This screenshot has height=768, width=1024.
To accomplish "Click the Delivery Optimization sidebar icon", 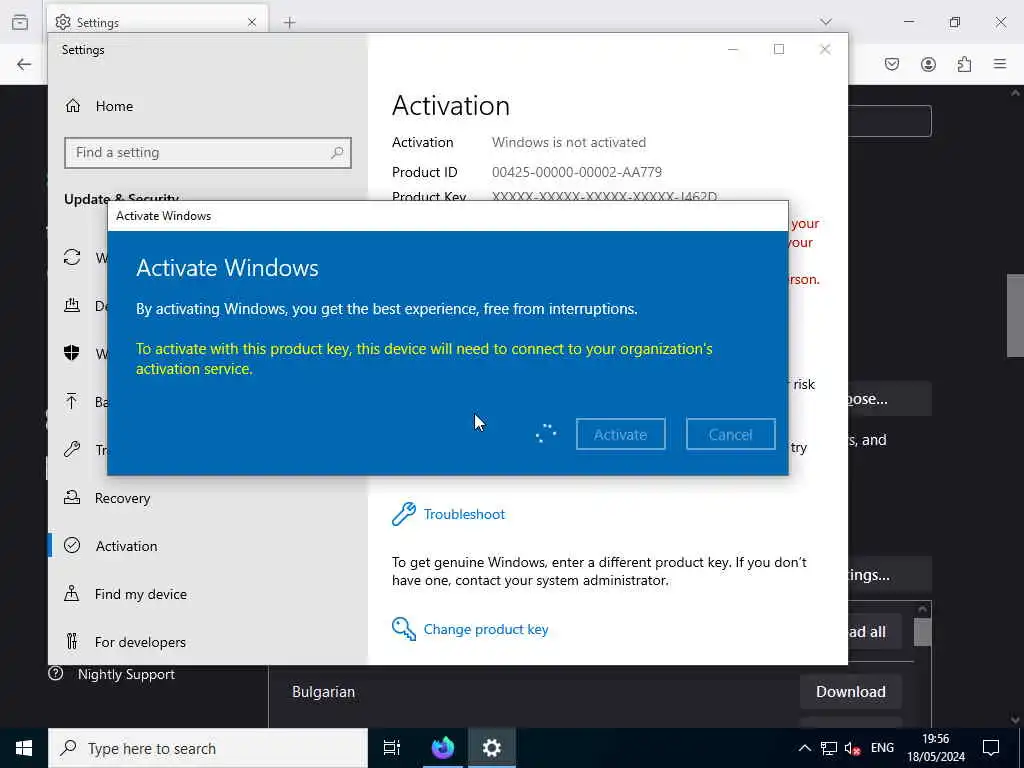I will (x=72, y=305).
